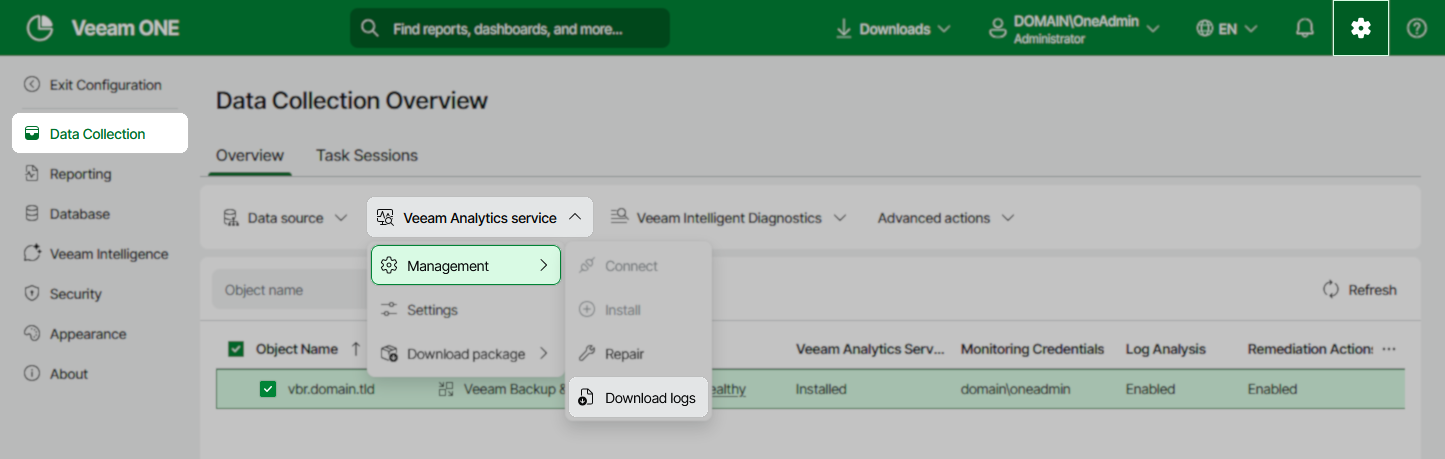1445x459 pixels.
Task: Choose Download logs from the submenu
Action: pos(638,398)
